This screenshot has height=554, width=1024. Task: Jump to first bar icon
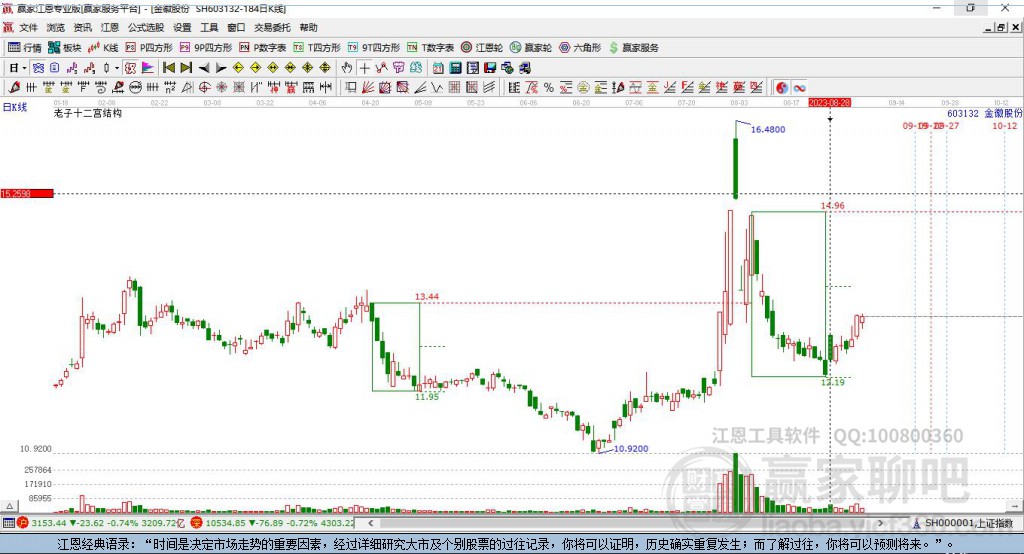tap(168, 68)
